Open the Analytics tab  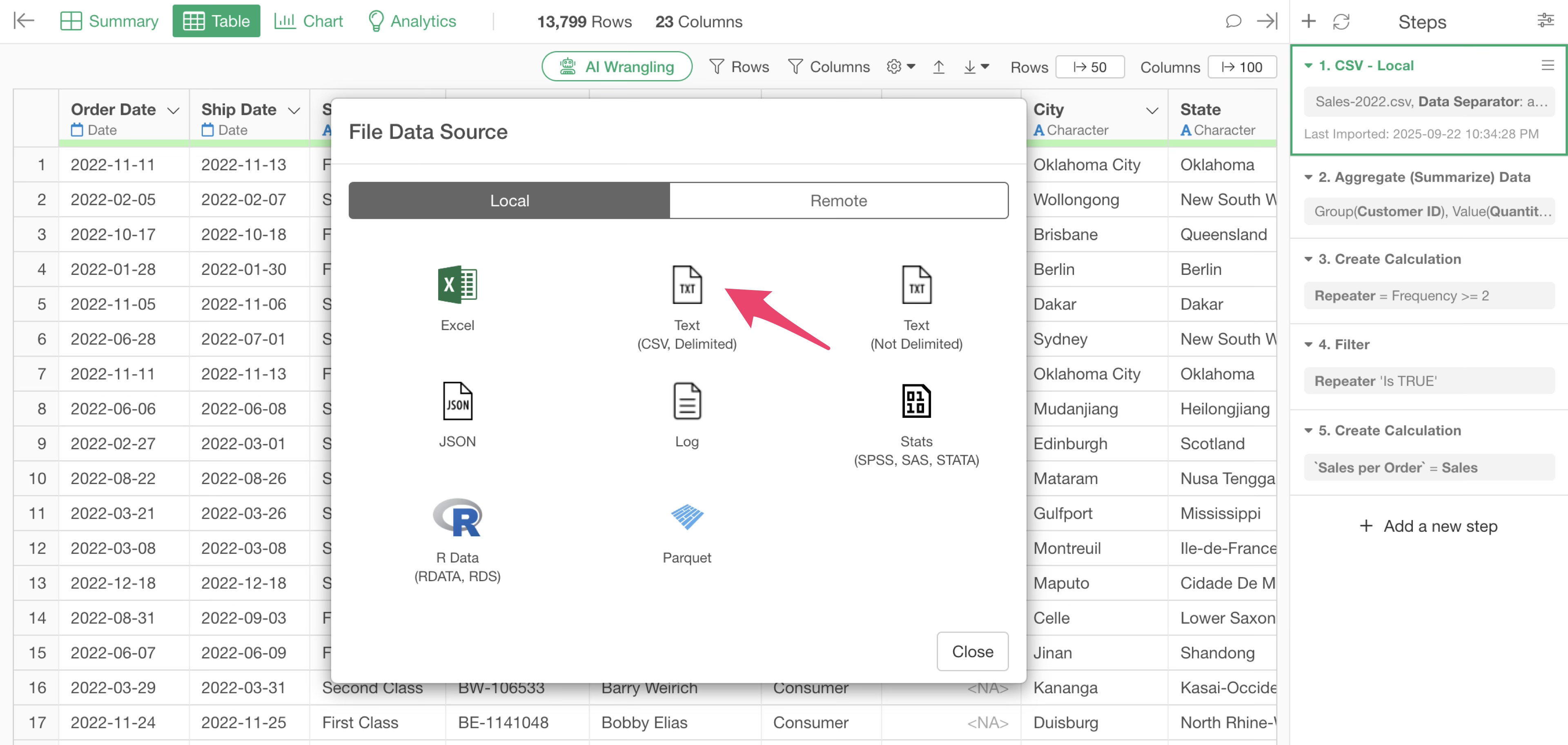click(x=412, y=21)
